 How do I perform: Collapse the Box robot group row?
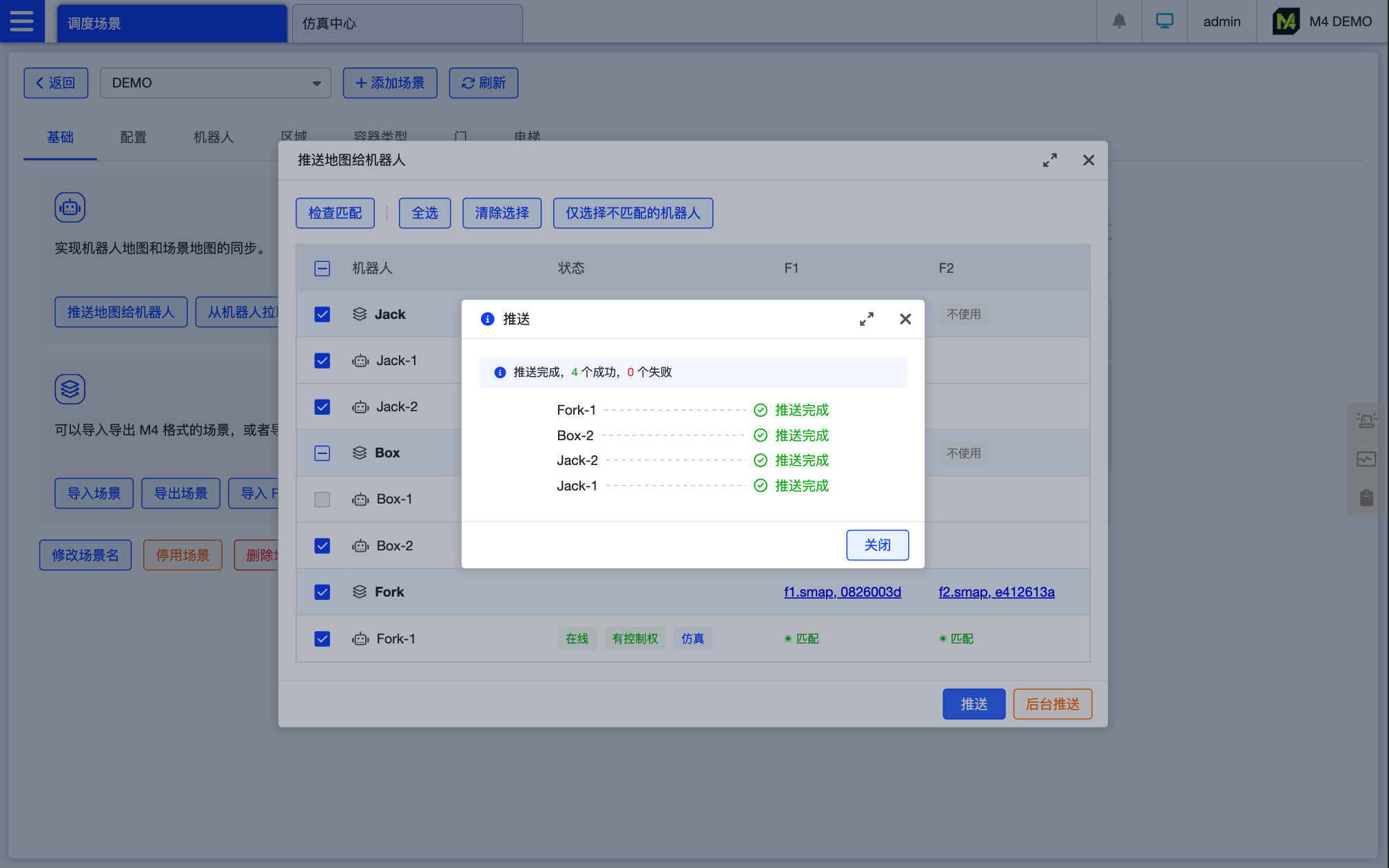click(359, 453)
